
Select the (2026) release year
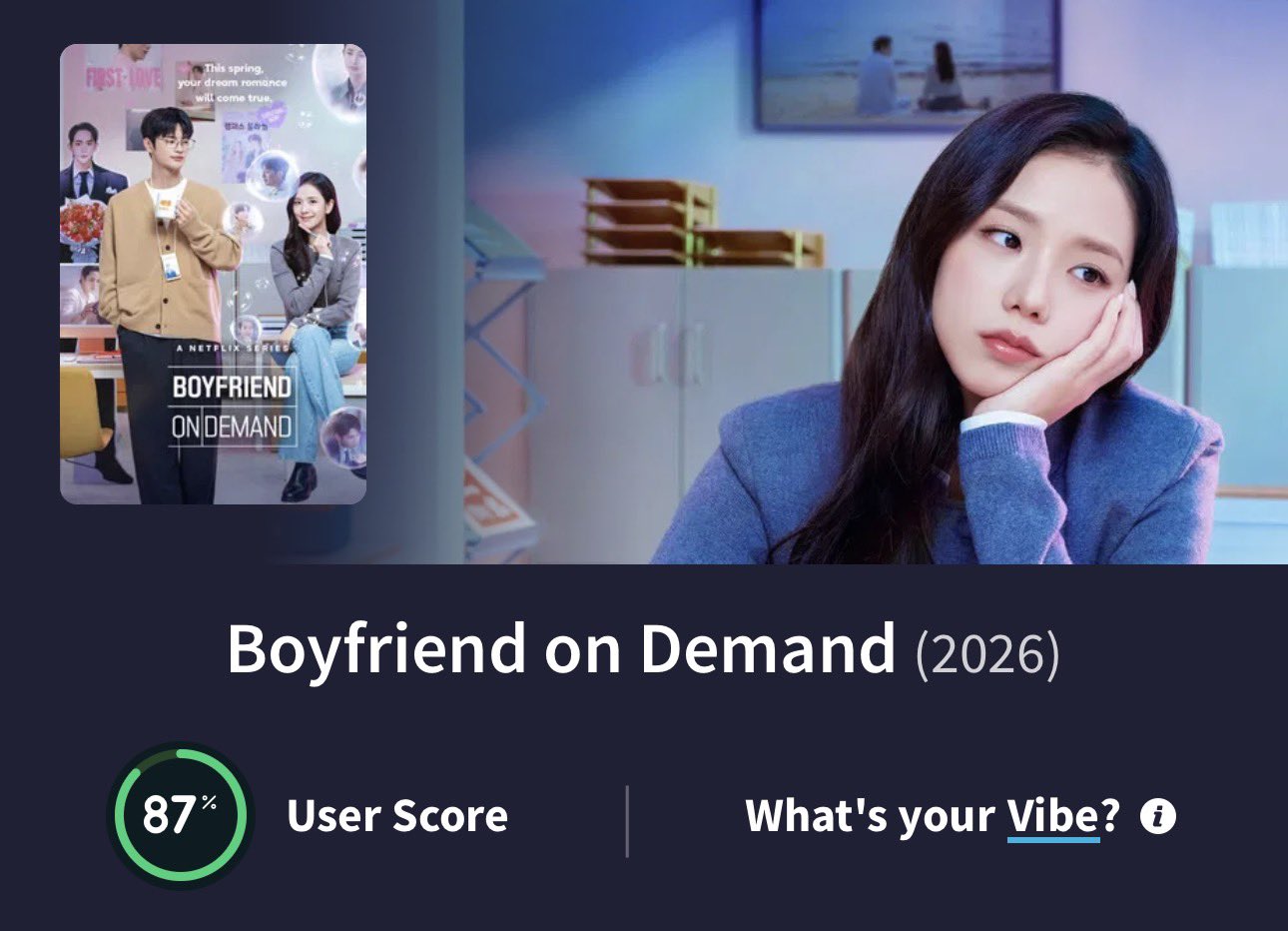(x=987, y=653)
